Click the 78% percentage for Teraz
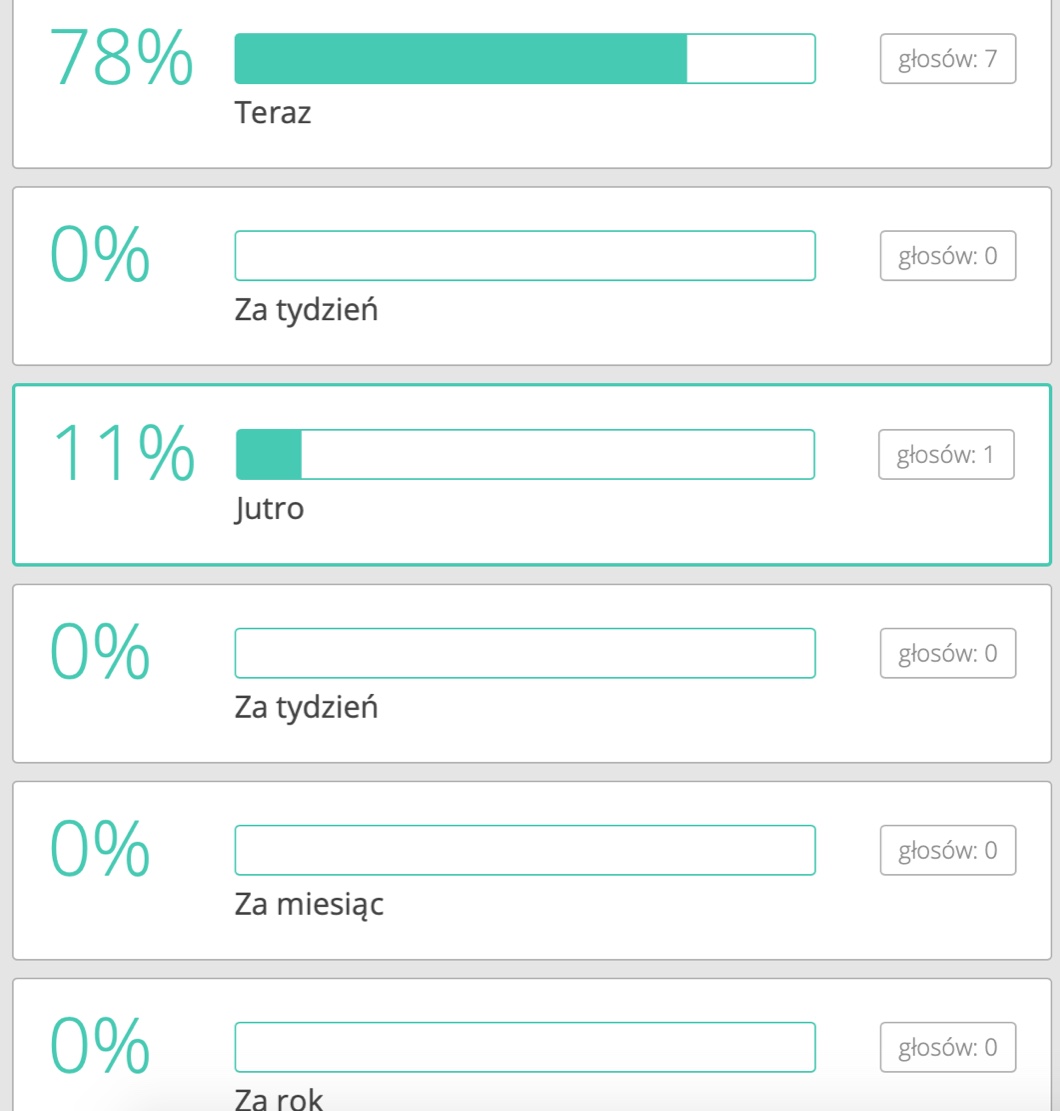The image size is (1060, 1111). [x=121, y=58]
